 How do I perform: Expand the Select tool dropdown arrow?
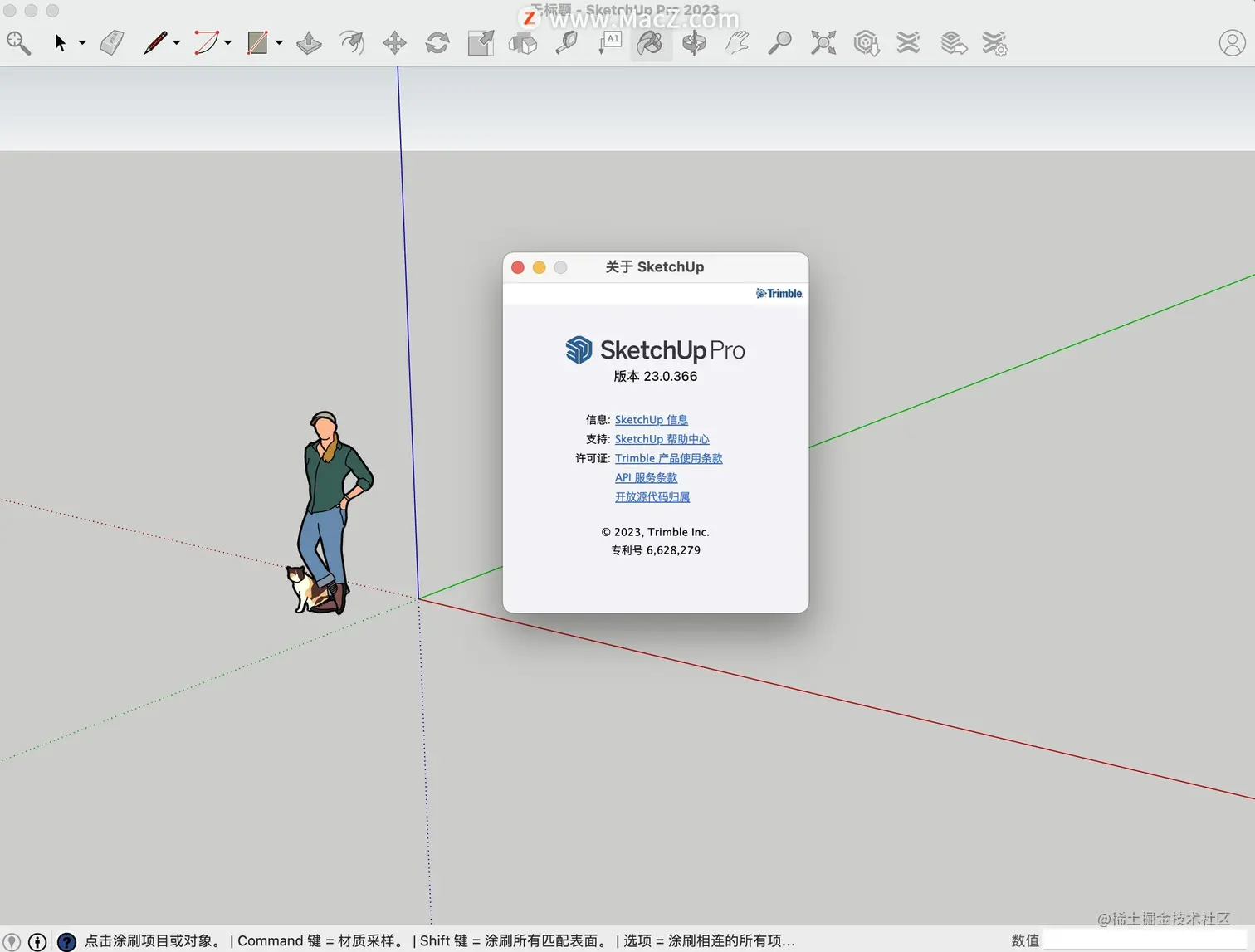tap(82, 43)
